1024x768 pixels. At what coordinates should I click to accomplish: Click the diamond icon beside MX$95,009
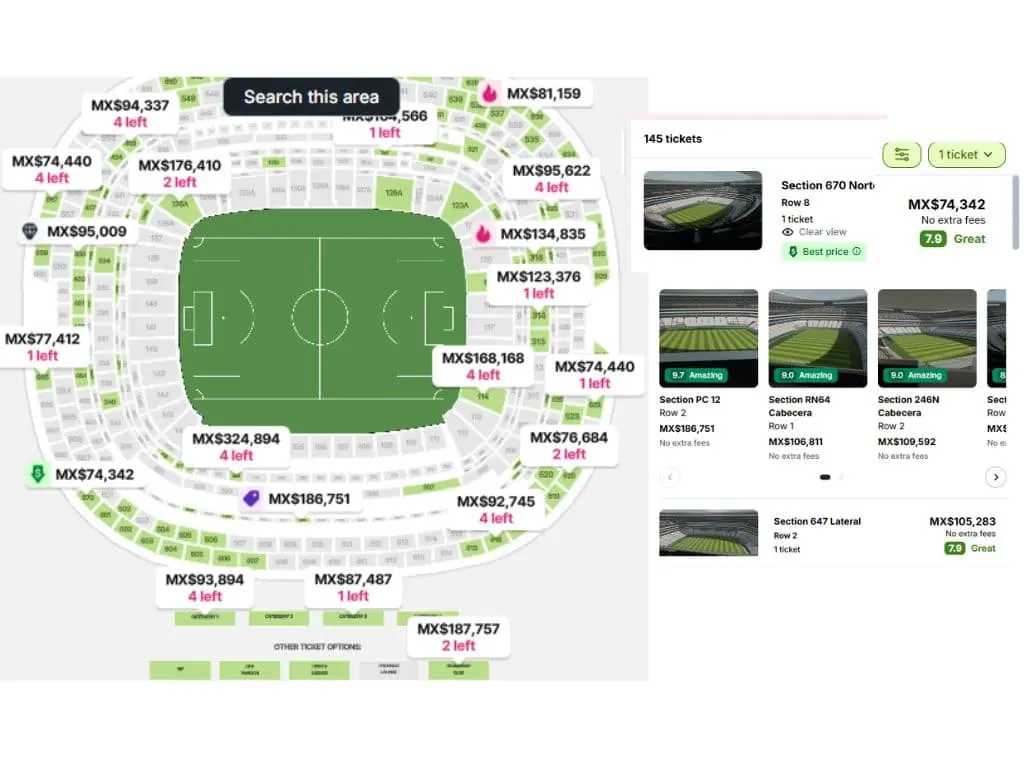coord(30,231)
